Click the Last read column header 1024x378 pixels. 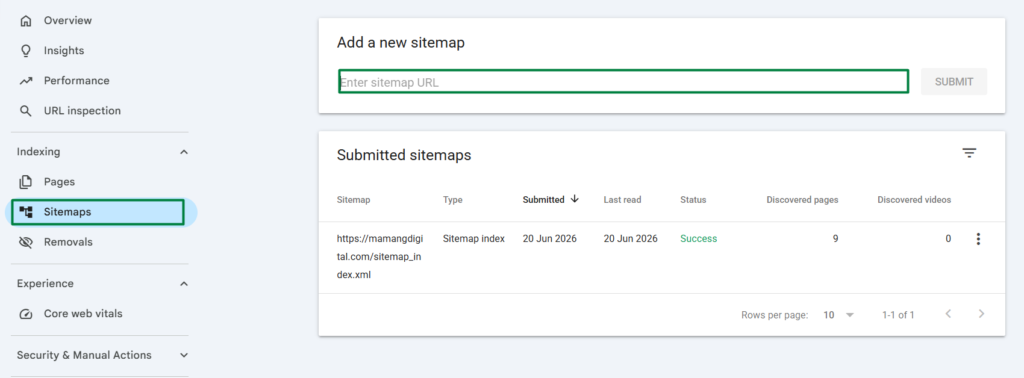coord(622,200)
